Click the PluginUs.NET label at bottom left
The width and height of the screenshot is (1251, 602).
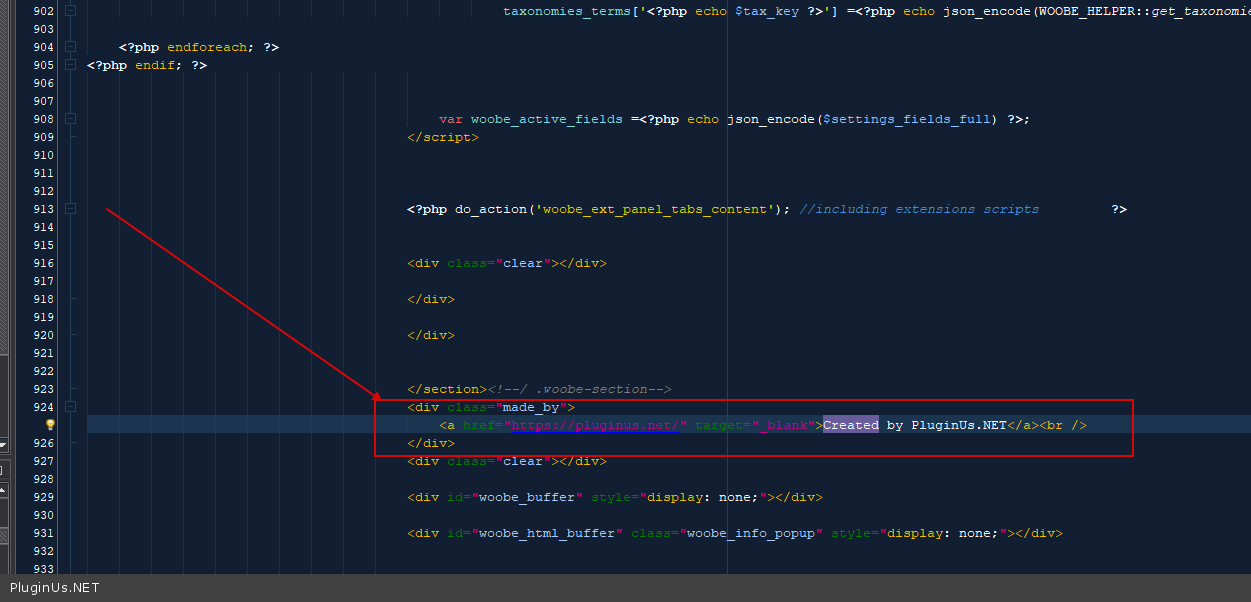coord(55,588)
